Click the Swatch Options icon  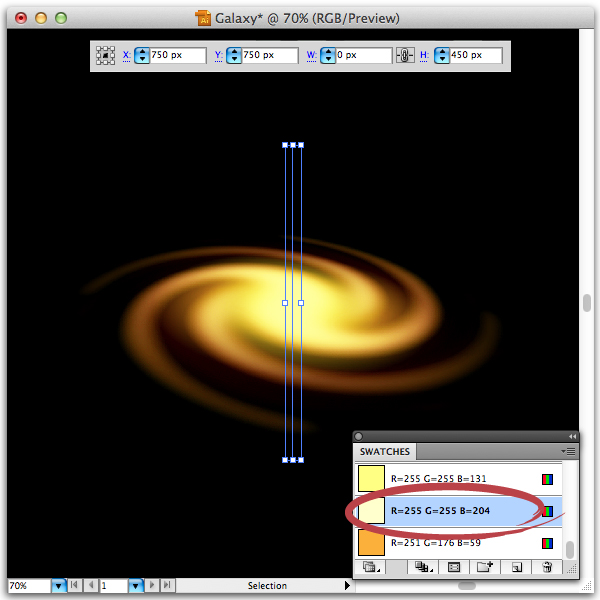coord(454,567)
